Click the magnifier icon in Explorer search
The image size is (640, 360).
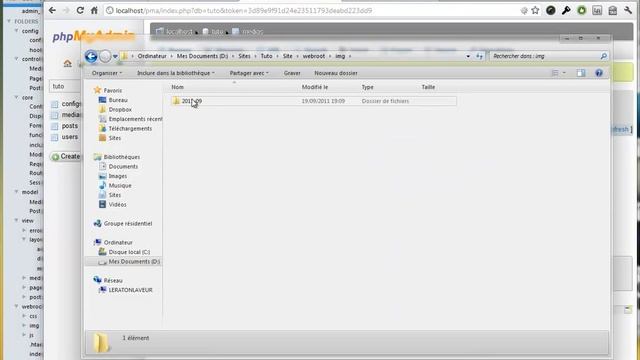(x=604, y=56)
